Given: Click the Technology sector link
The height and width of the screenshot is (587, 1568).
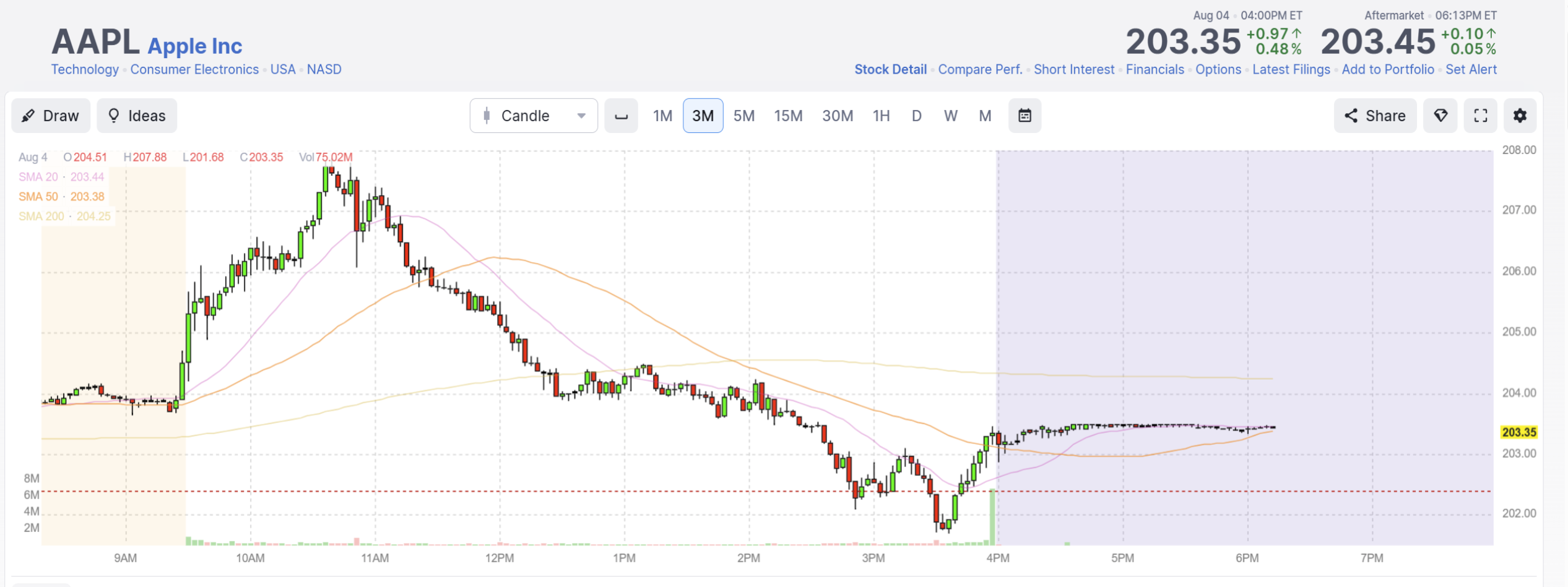Looking at the screenshot, I should (x=85, y=69).
